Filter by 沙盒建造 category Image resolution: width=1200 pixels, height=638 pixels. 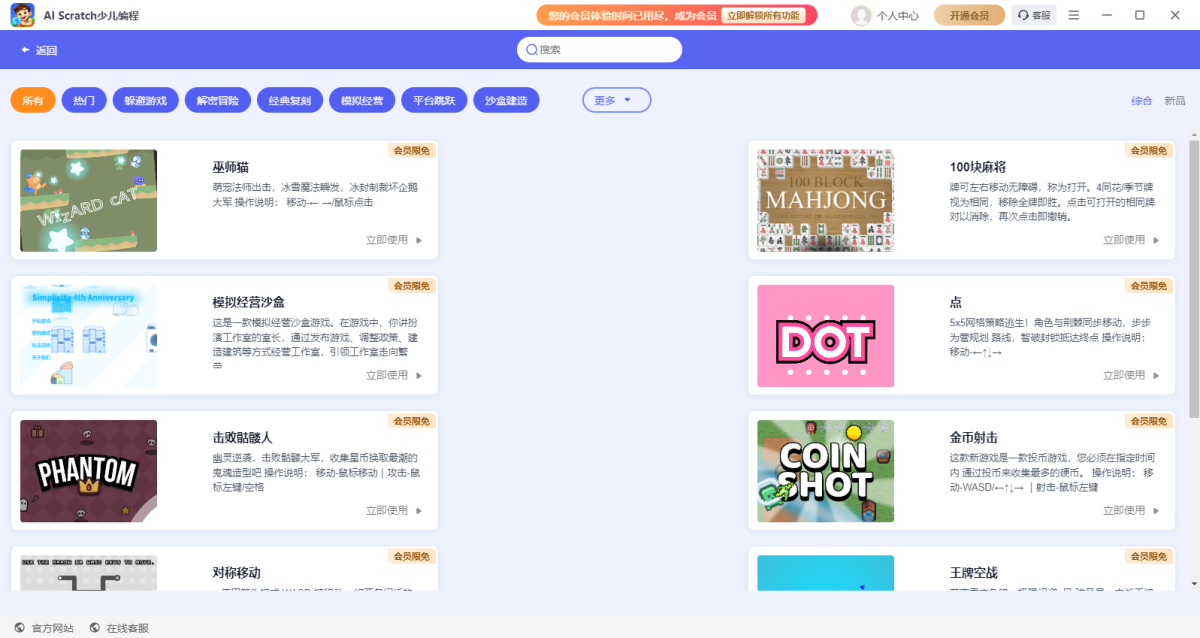coord(506,100)
